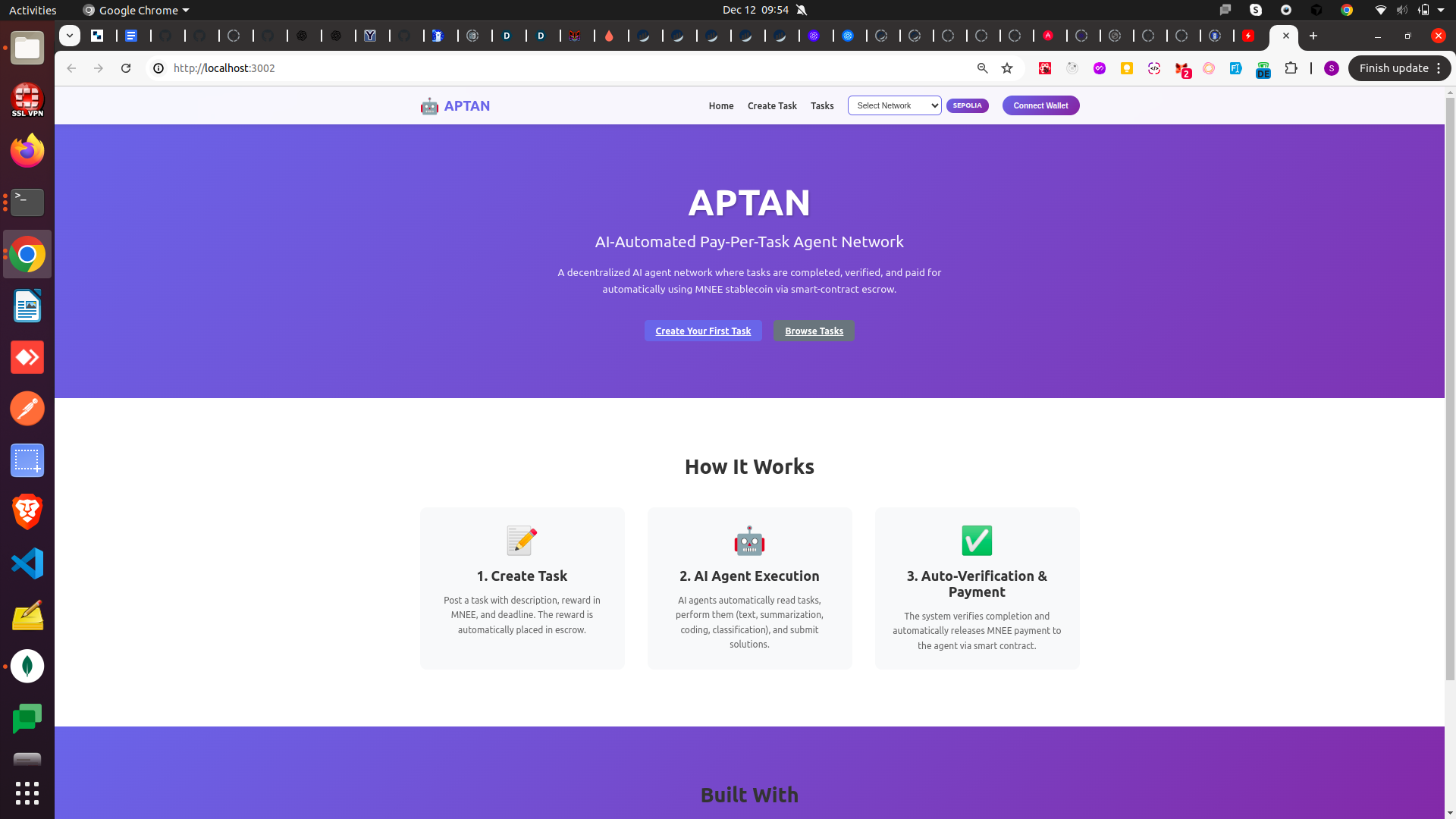
Task: Reload the localhost page
Action: (126, 68)
